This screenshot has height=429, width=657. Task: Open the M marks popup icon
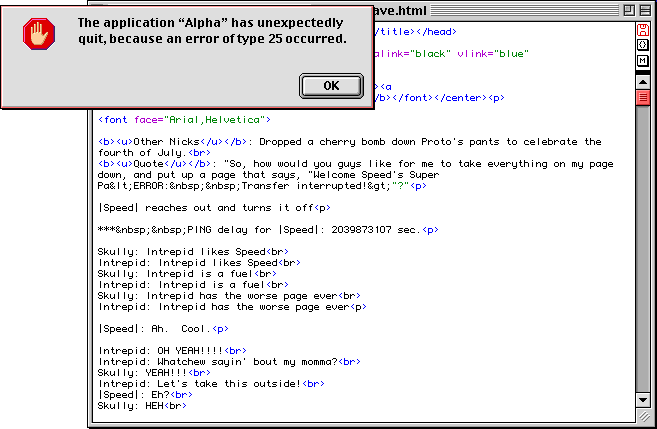tap(643, 62)
